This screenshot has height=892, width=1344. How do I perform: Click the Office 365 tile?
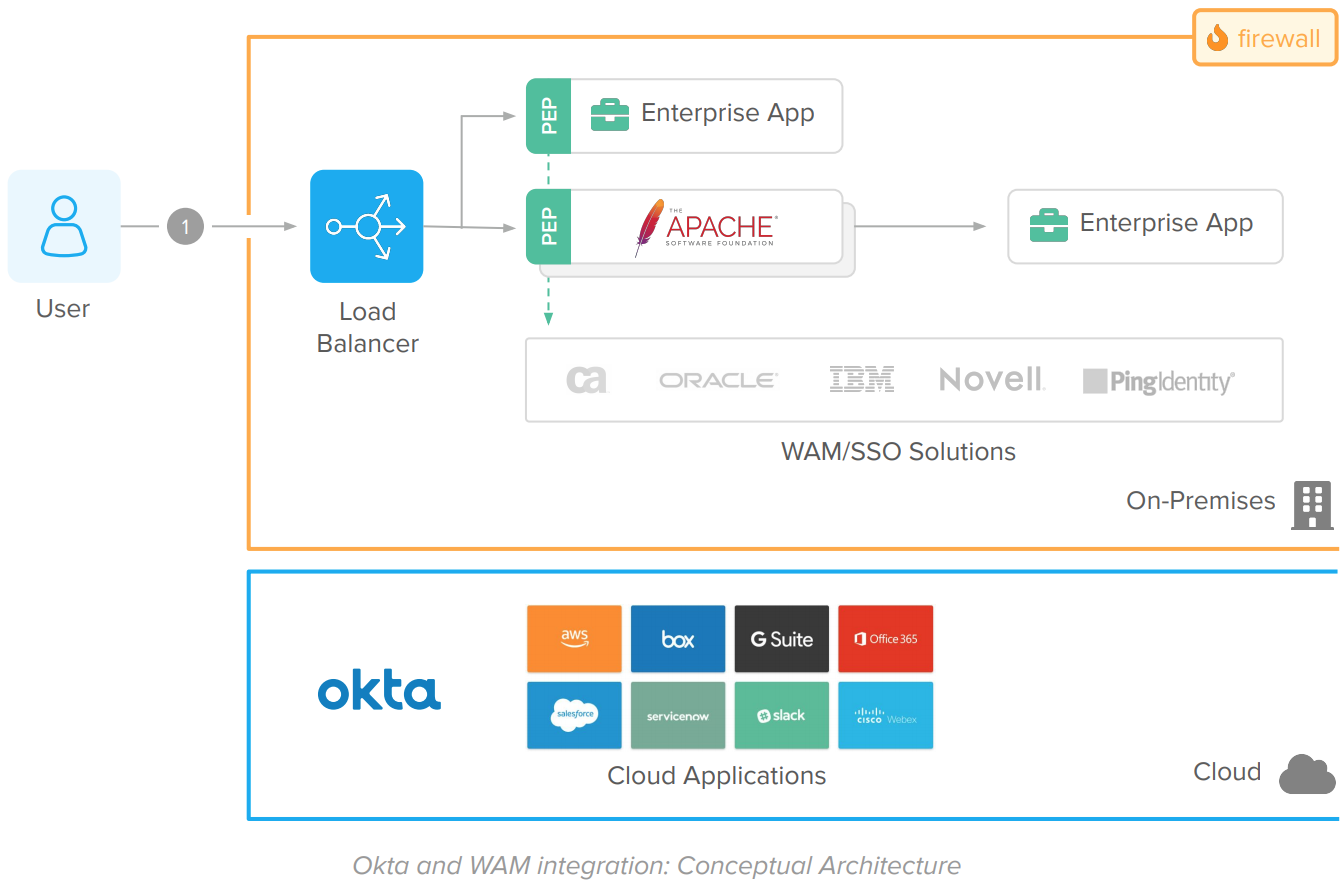coord(885,638)
